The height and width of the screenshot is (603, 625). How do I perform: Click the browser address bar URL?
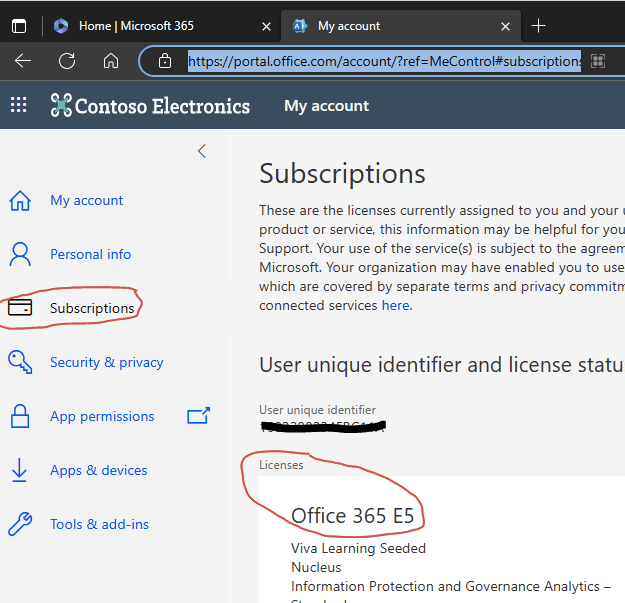click(x=384, y=61)
